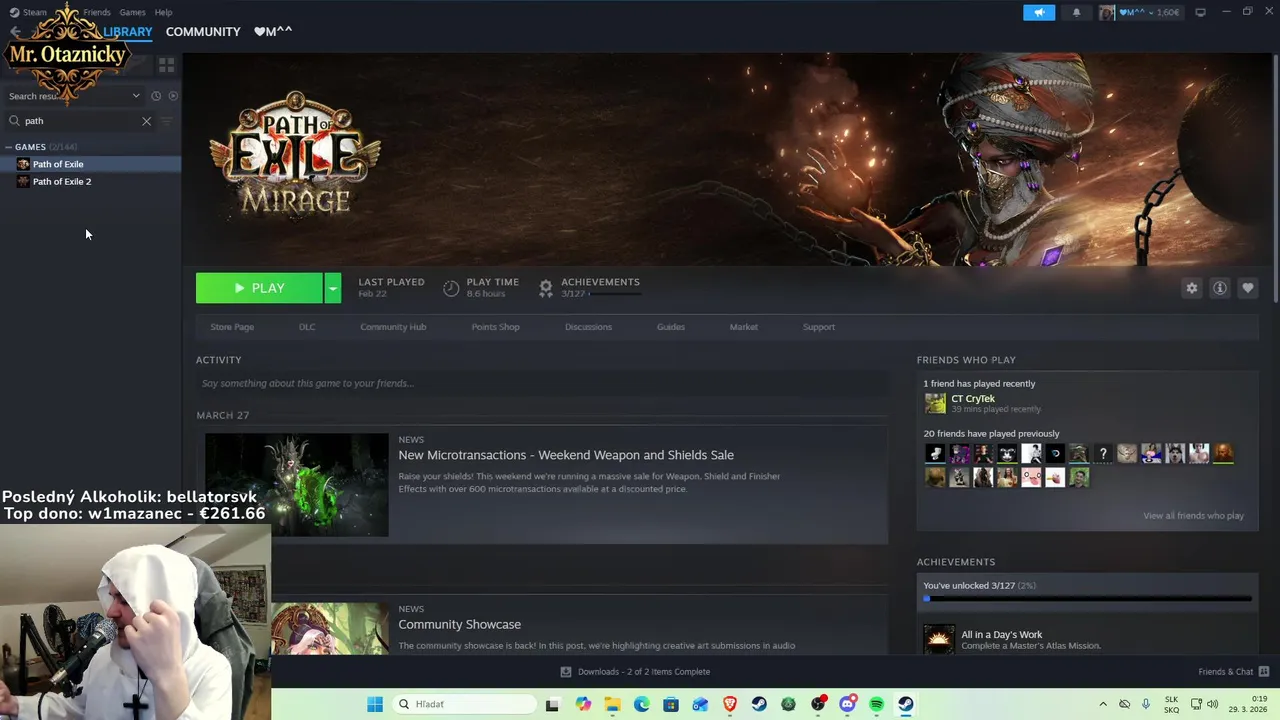Open the Games menu
Image resolution: width=1280 pixels, height=720 pixels.
132,12
